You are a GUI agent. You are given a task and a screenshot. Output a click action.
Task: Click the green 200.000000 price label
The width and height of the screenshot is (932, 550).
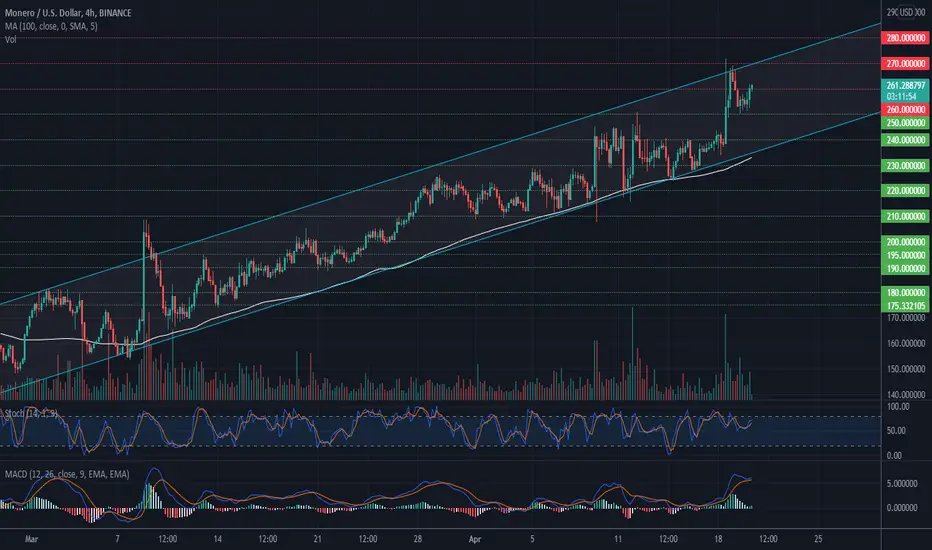pos(905,242)
